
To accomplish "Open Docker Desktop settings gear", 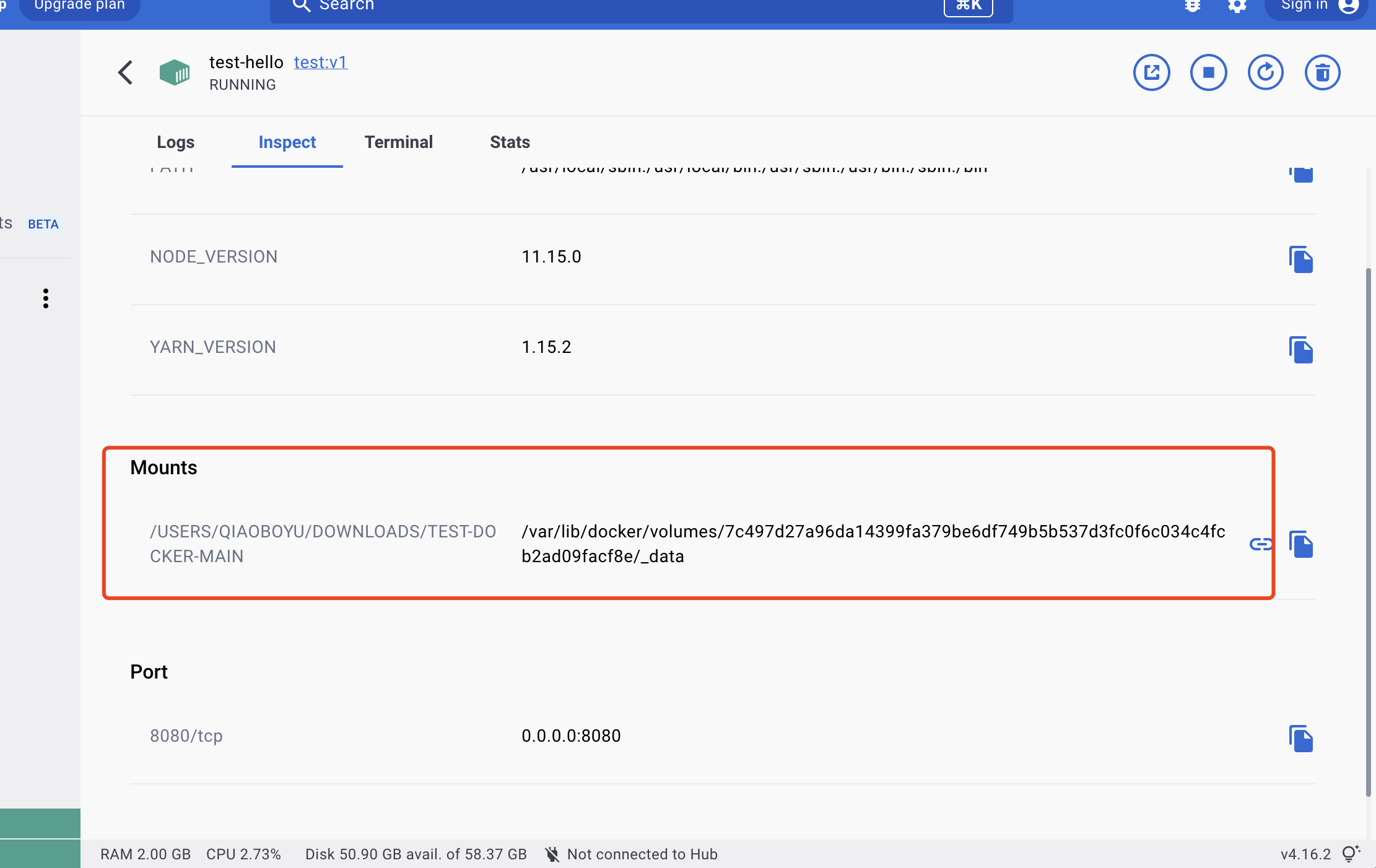I will point(1237,6).
